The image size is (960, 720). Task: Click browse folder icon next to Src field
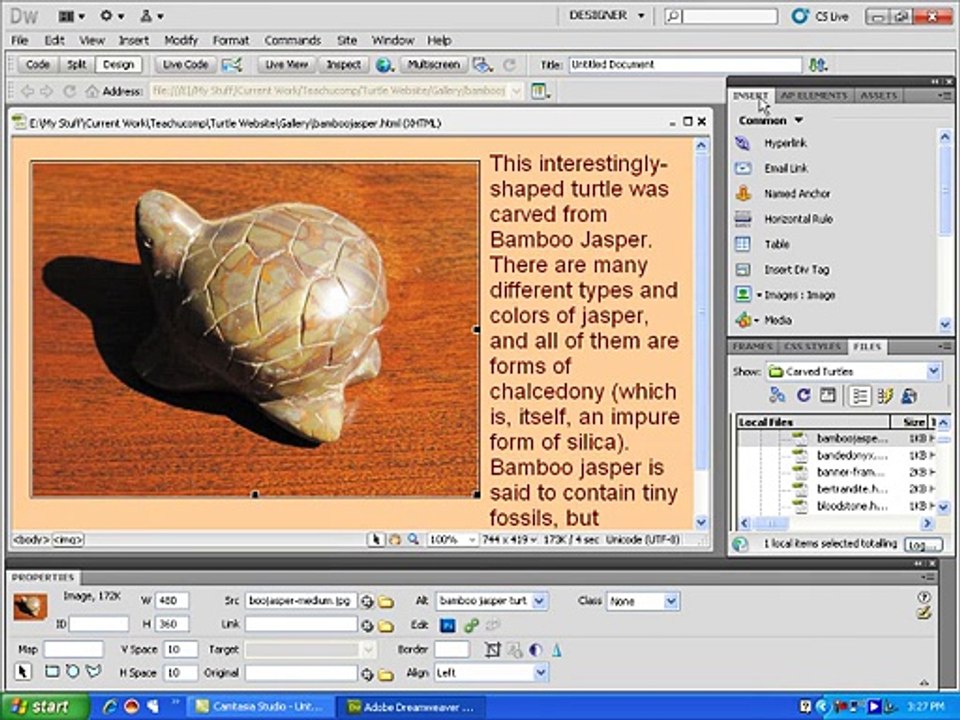tap(385, 602)
